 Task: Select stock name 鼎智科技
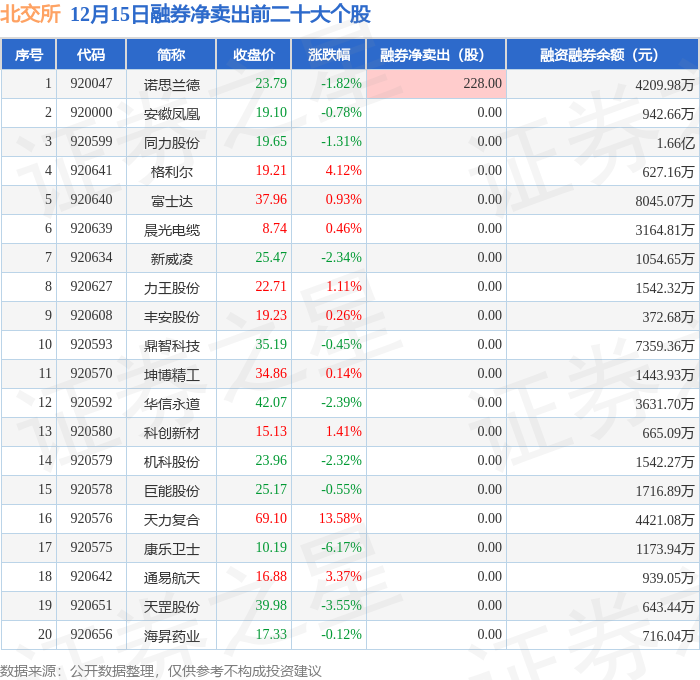click(171, 346)
